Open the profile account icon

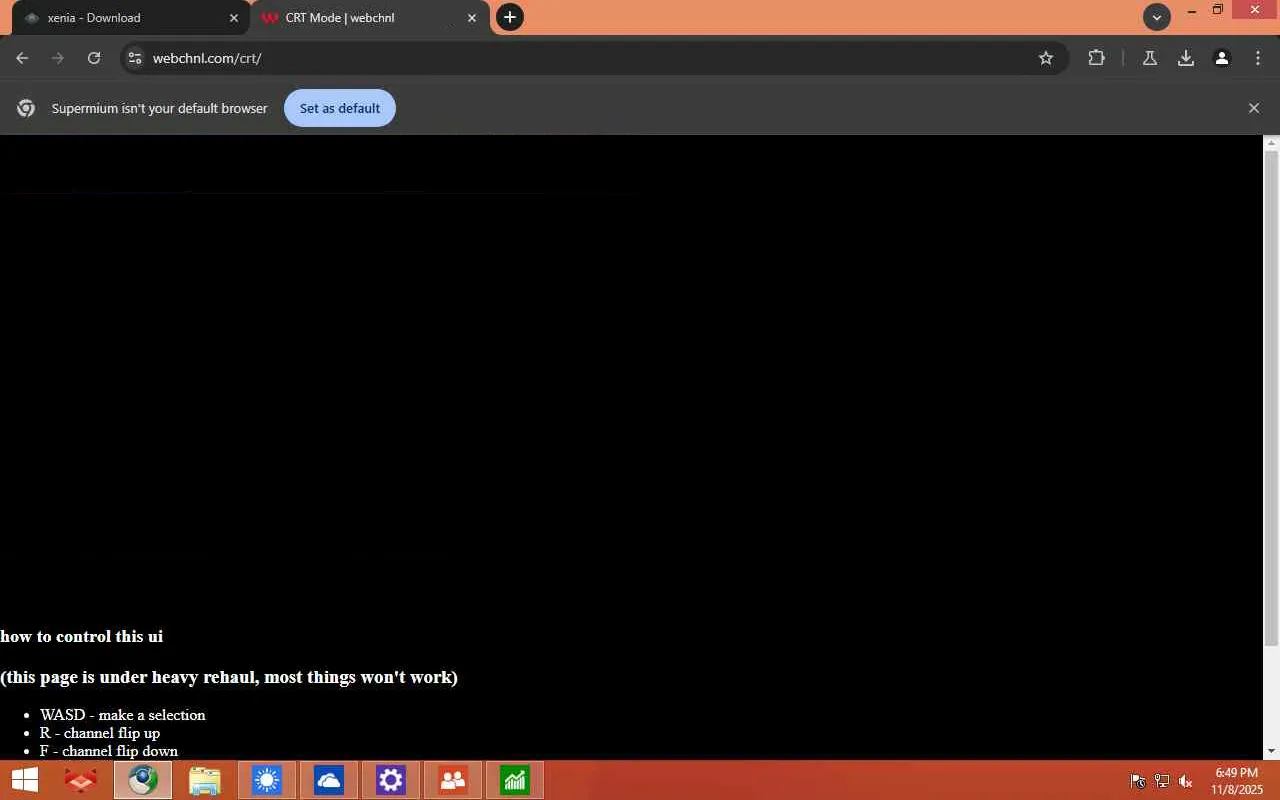point(1222,58)
